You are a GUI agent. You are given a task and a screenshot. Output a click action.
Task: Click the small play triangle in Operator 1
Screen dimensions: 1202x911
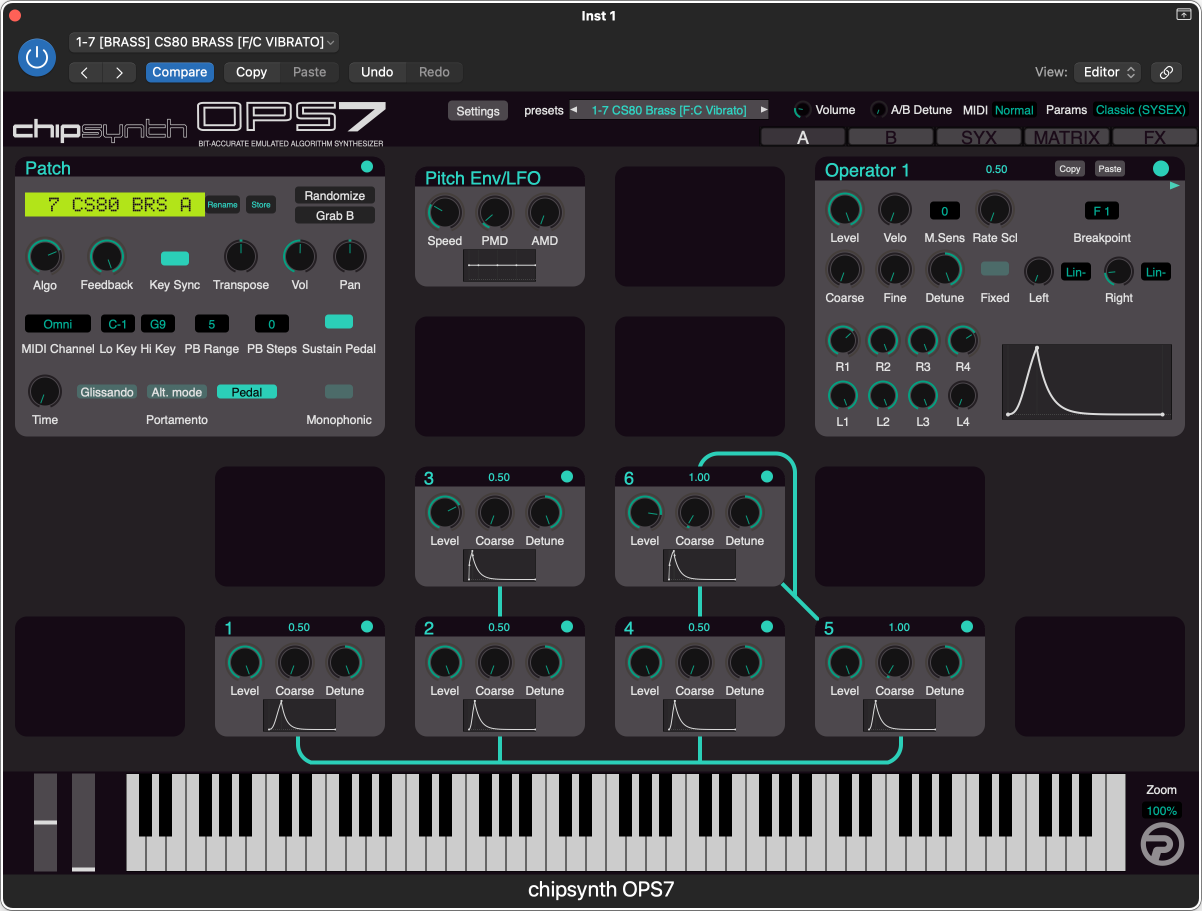(x=1174, y=185)
